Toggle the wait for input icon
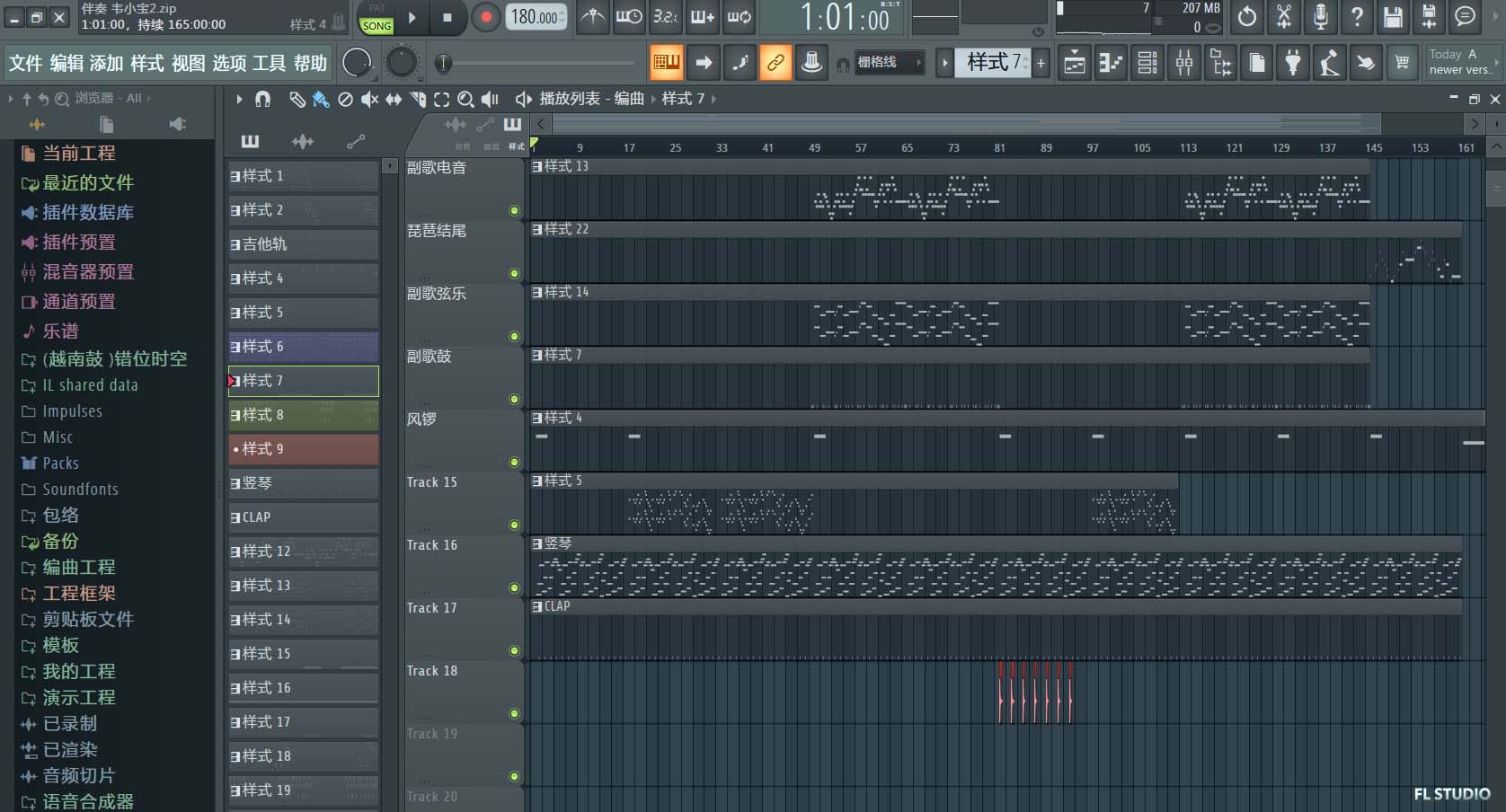The height and width of the screenshot is (812, 1506). tap(629, 16)
